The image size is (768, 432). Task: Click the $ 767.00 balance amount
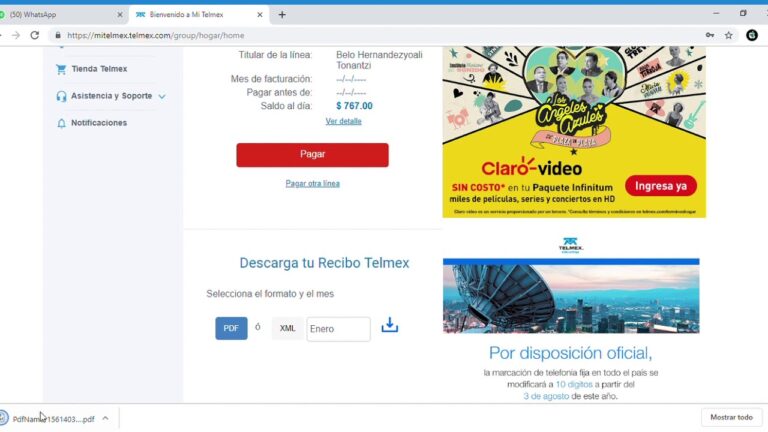[x=354, y=106]
